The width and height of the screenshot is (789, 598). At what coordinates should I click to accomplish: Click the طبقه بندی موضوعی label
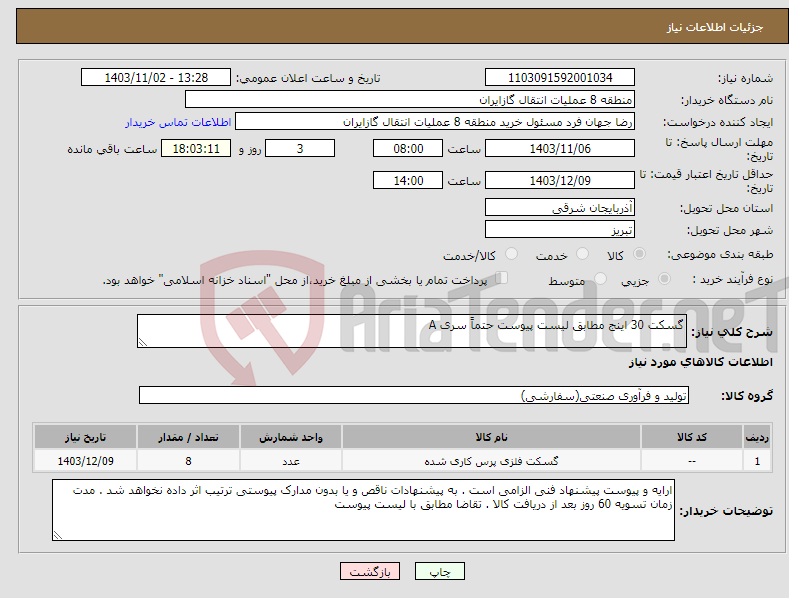pos(720,255)
